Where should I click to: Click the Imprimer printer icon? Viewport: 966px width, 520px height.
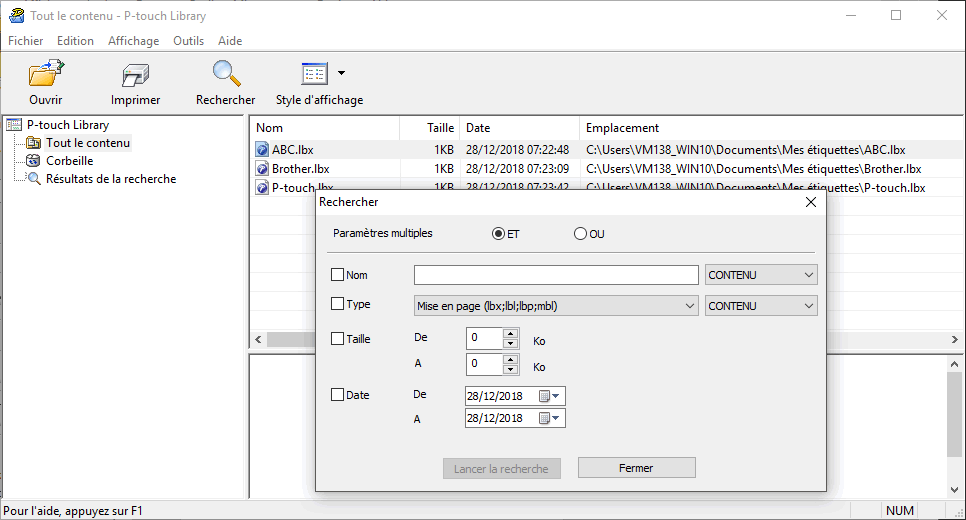click(x=136, y=75)
